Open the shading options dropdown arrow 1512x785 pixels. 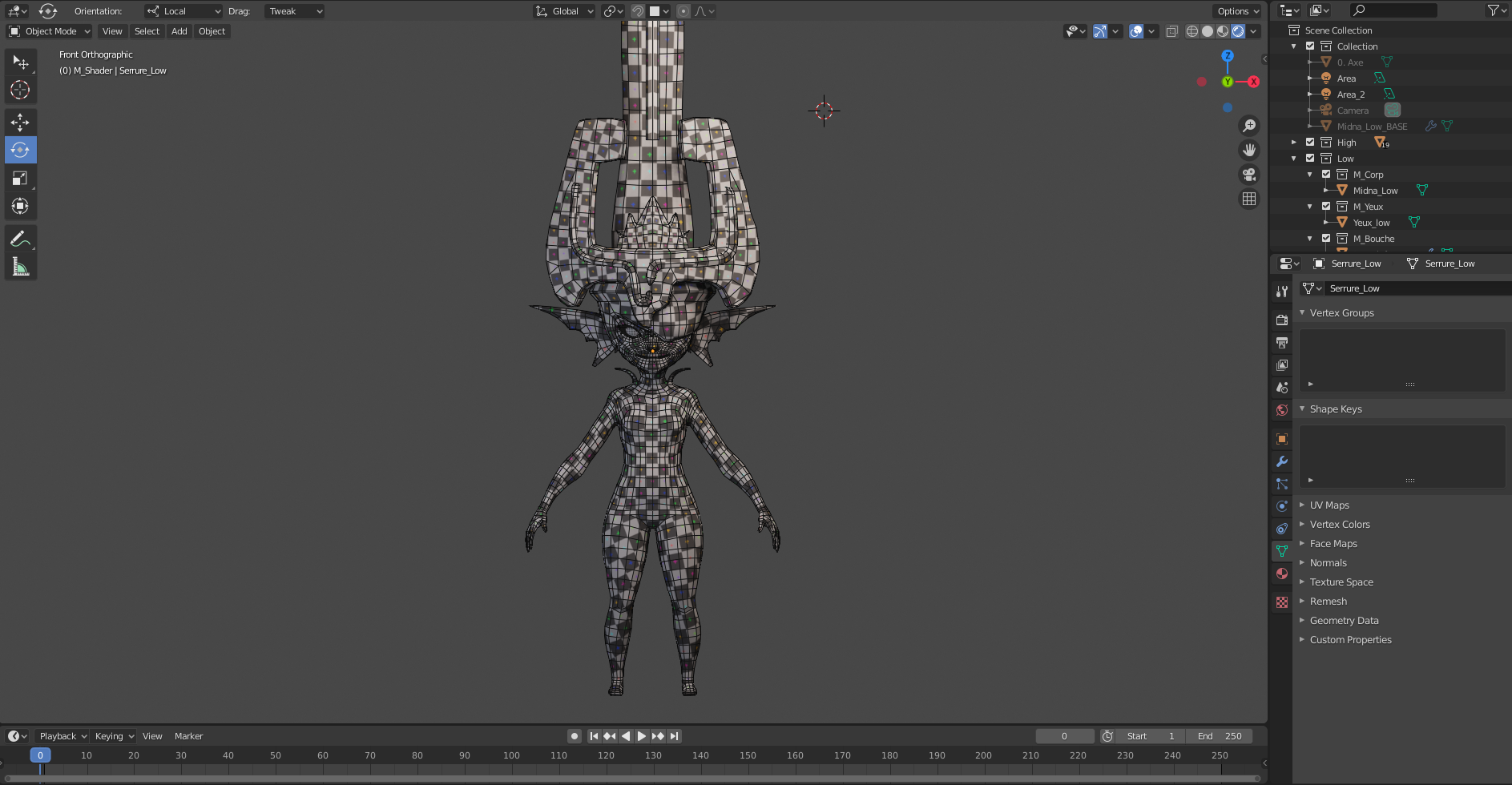click(x=1253, y=31)
